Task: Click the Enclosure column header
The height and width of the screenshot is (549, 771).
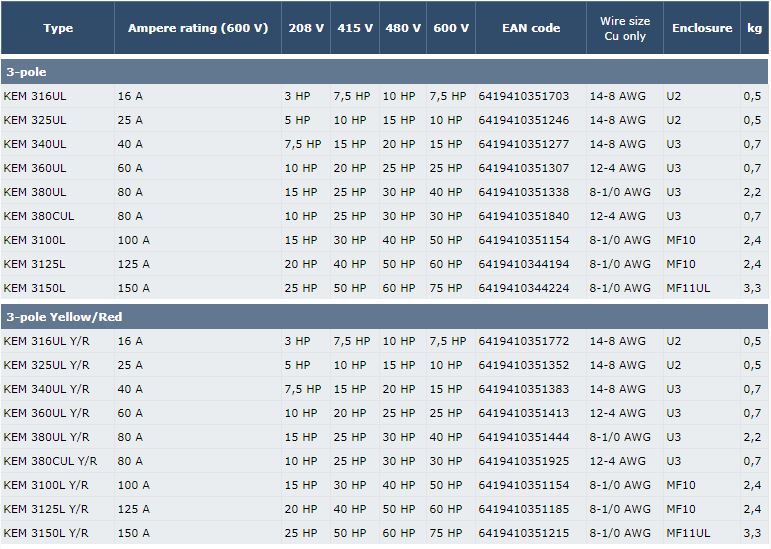Action: pyautogui.click(x=702, y=28)
